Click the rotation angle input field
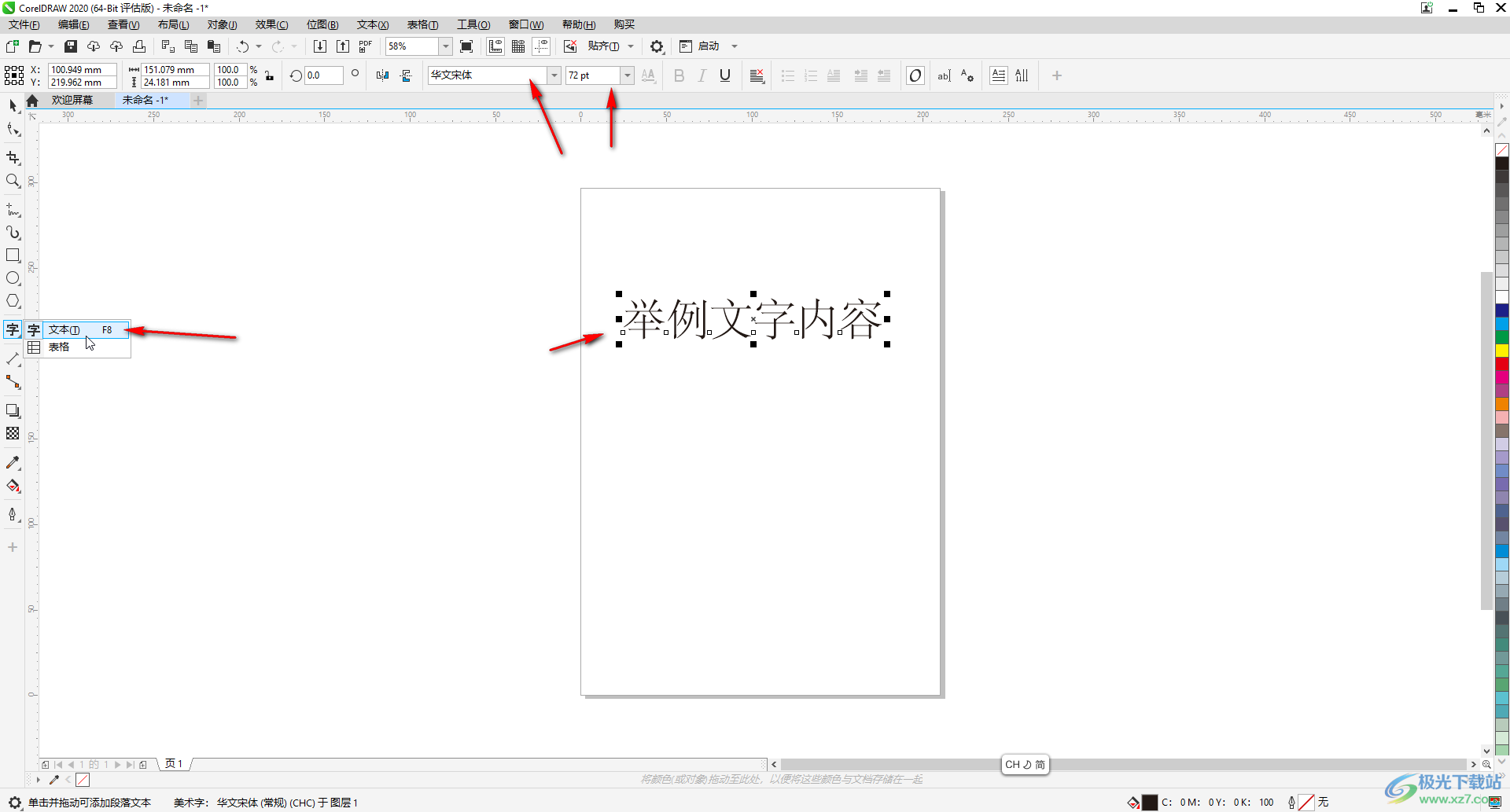Image resolution: width=1510 pixels, height=812 pixels. tap(324, 75)
